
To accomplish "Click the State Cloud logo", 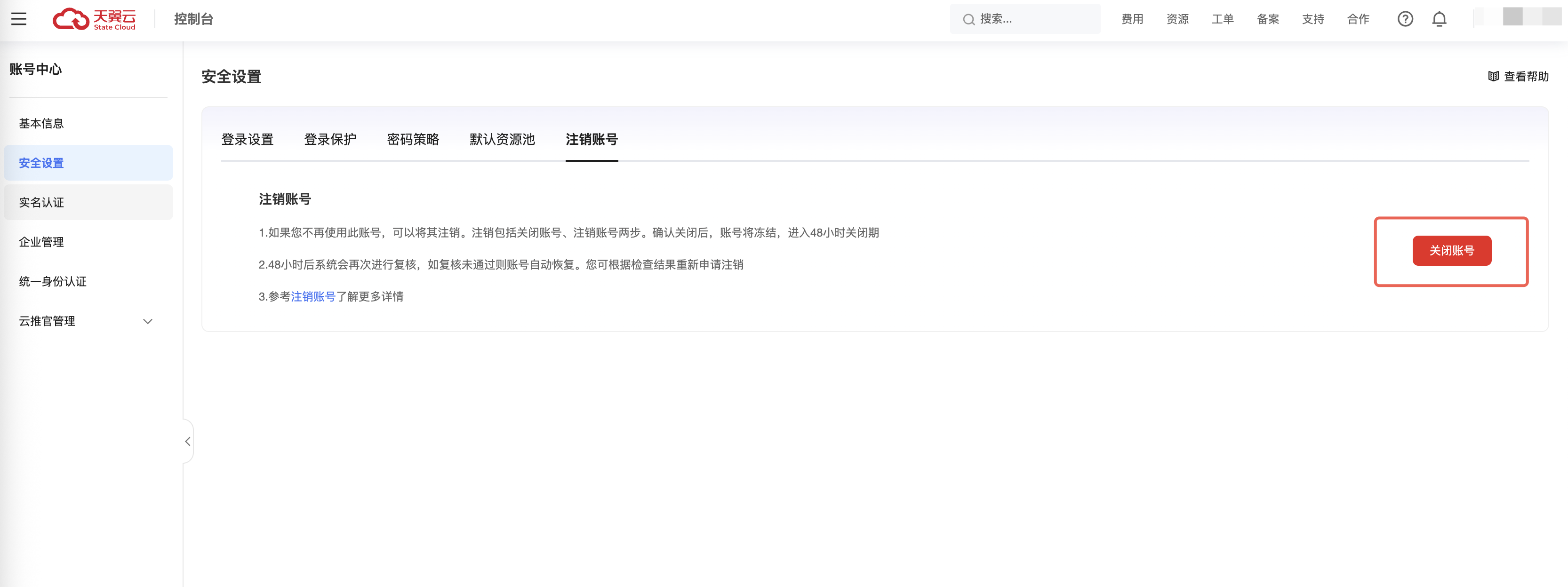I will (x=94, y=19).
